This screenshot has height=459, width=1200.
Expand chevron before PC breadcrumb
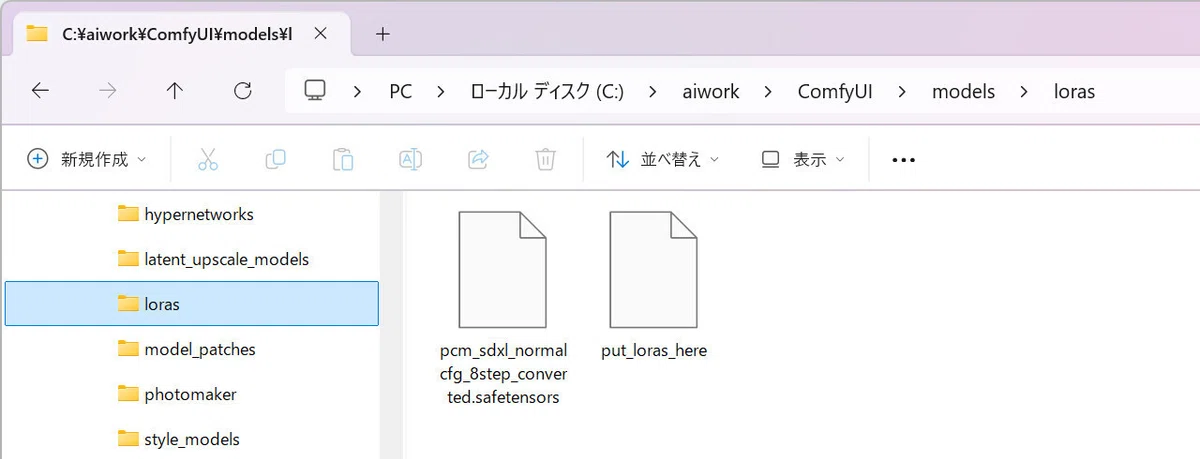(358, 92)
